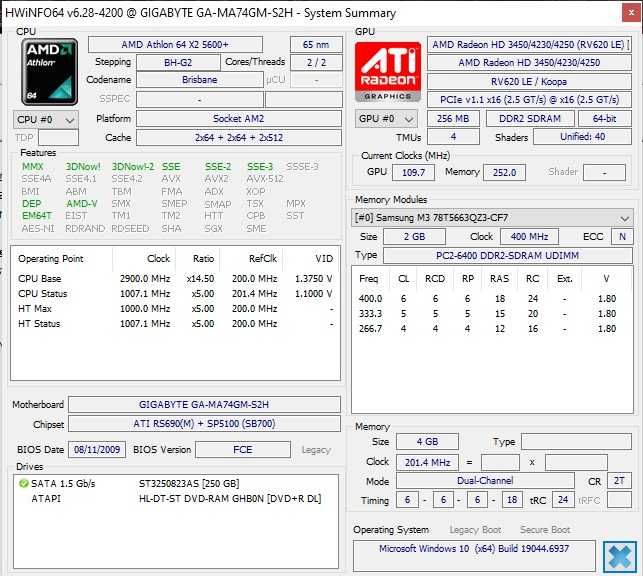Click the Brisbane codename field
Screen dimensions: 643x576
(x=199, y=80)
